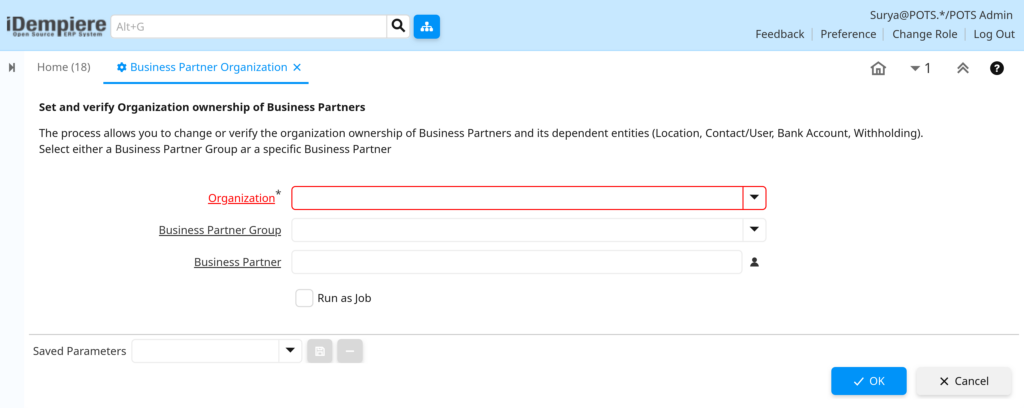Open the Business Partner Group dropdown
1024x408 pixels.
point(754,230)
